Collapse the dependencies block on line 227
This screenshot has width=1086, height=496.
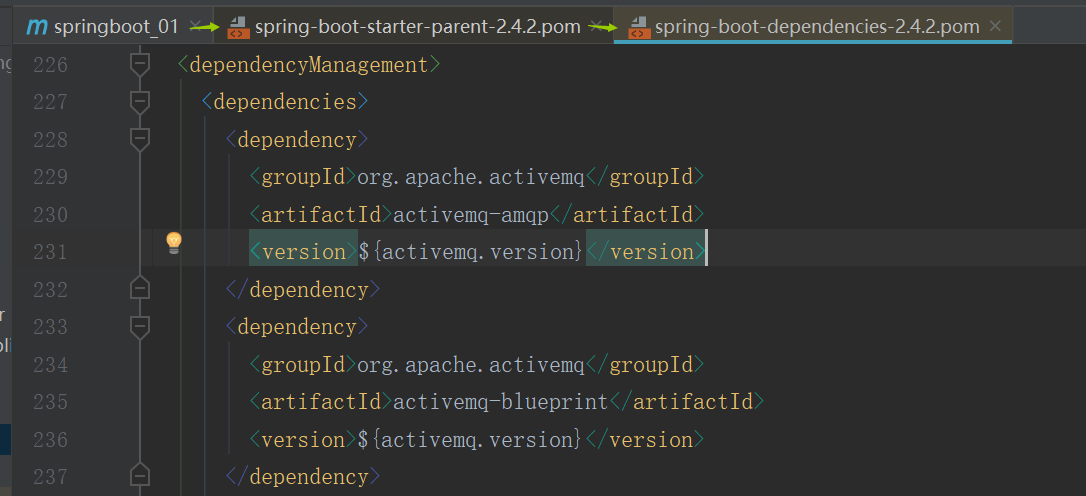click(x=140, y=102)
